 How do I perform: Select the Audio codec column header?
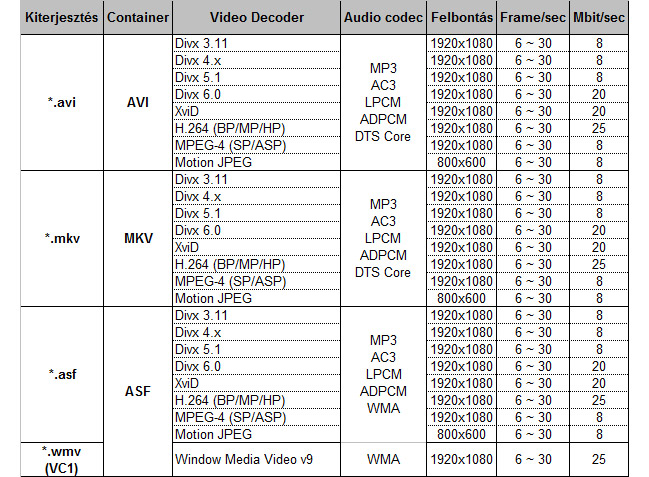point(384,19)
